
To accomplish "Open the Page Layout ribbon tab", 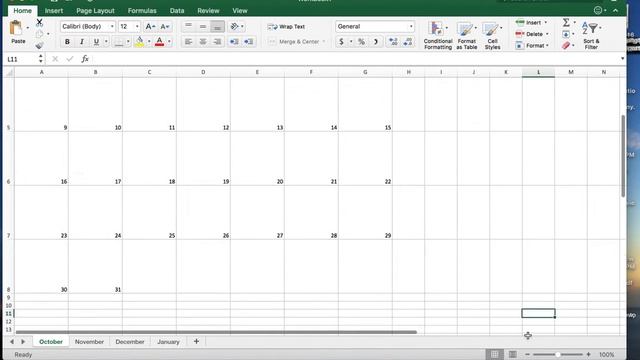I will tap(95, 11).
